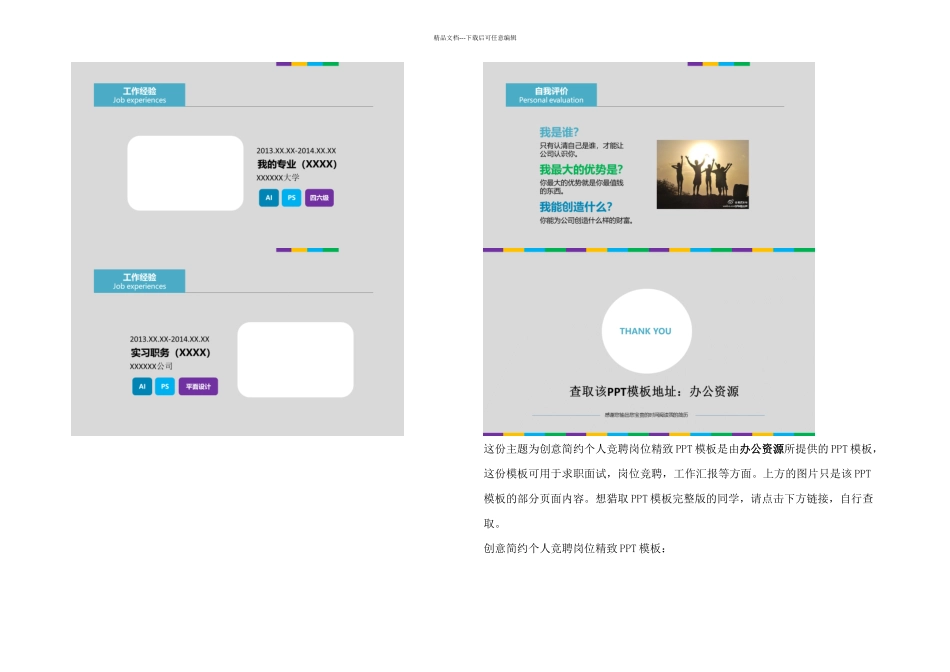
Task: Click the heading 我最大的优势是?
Action: coord(581,170)
